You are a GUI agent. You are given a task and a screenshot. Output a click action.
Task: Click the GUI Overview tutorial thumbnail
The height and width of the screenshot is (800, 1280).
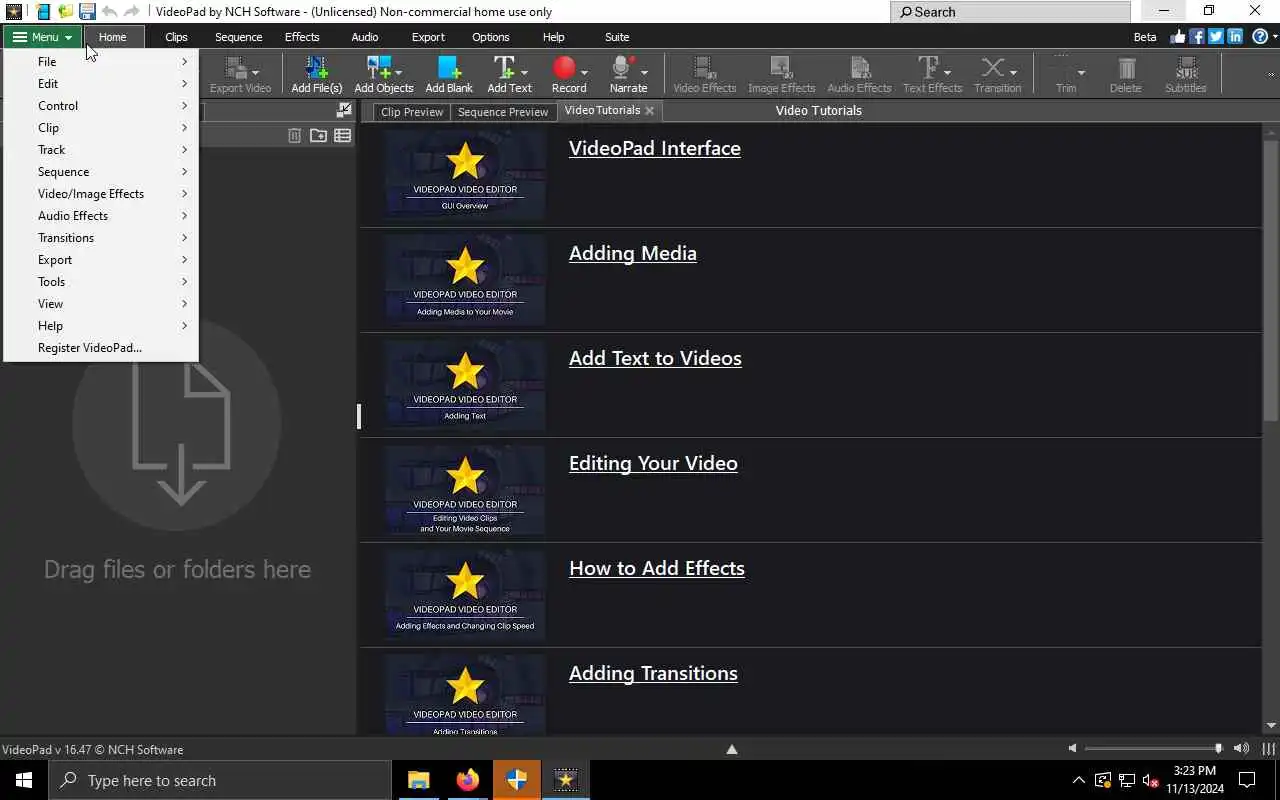tap(465, 175)
